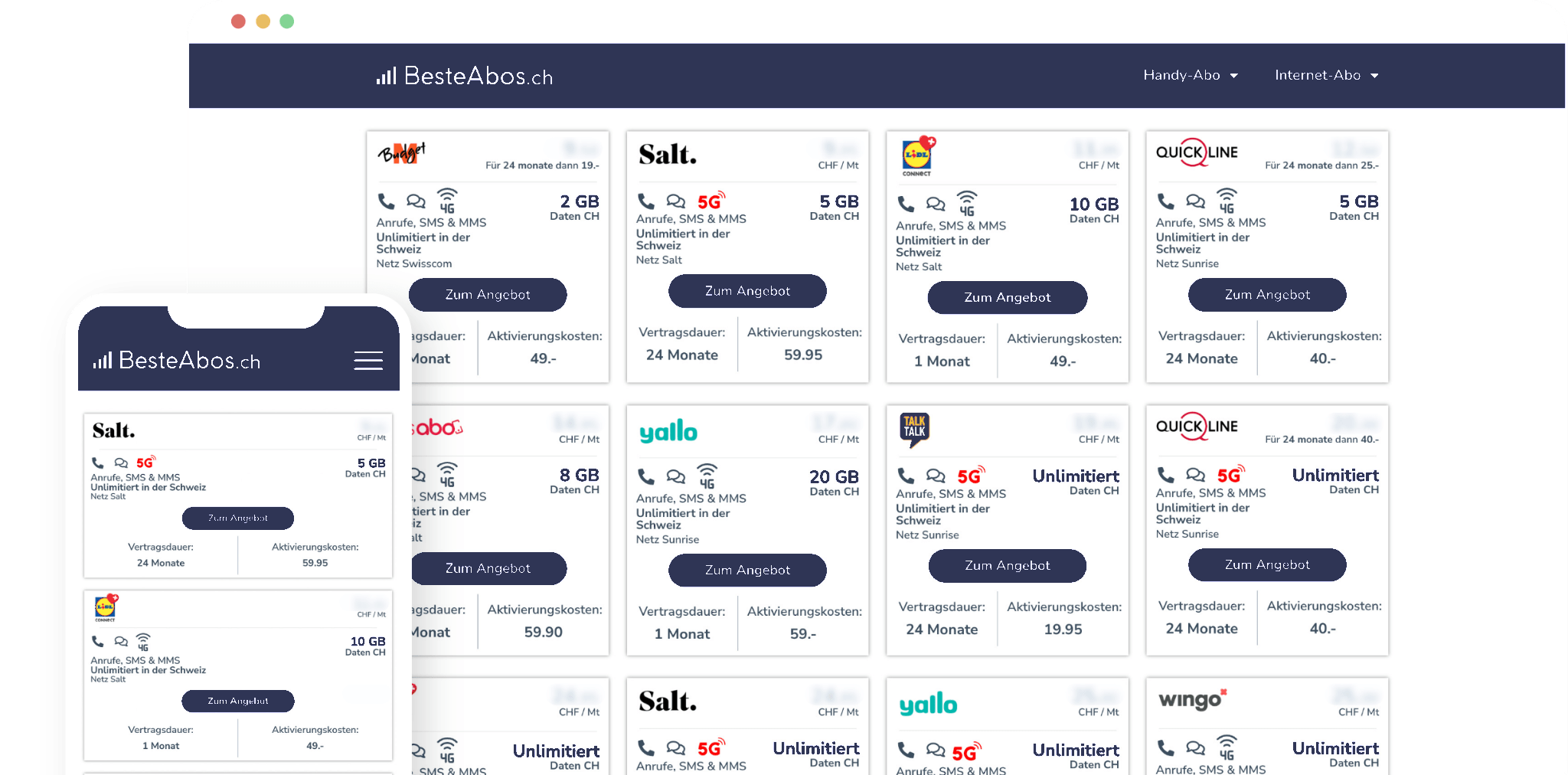Click the TalkTalk provider logo
1568x775 pixels.
(x=914, y=430)
